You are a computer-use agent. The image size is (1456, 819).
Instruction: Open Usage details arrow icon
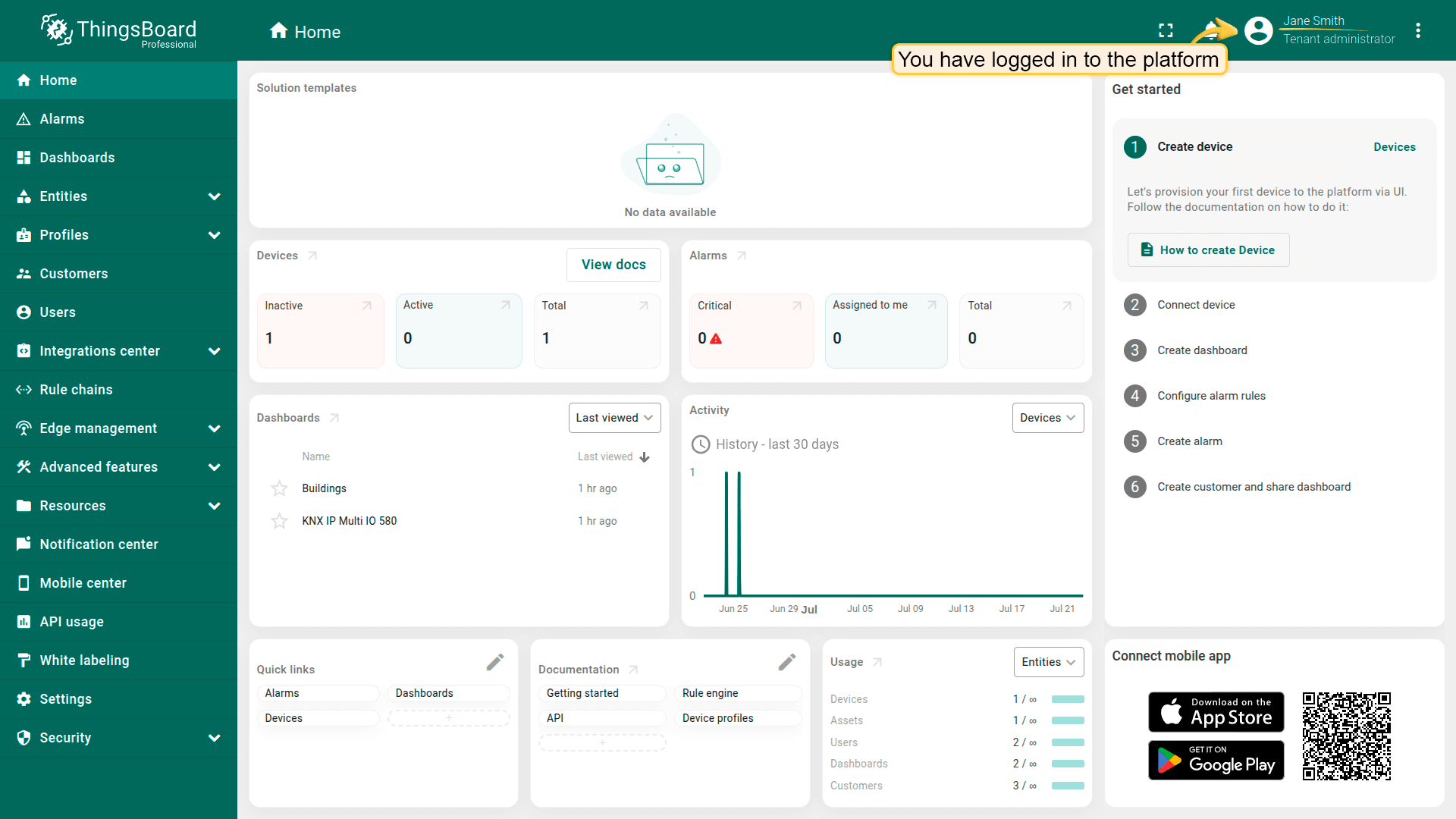click(x=877, y=662)
